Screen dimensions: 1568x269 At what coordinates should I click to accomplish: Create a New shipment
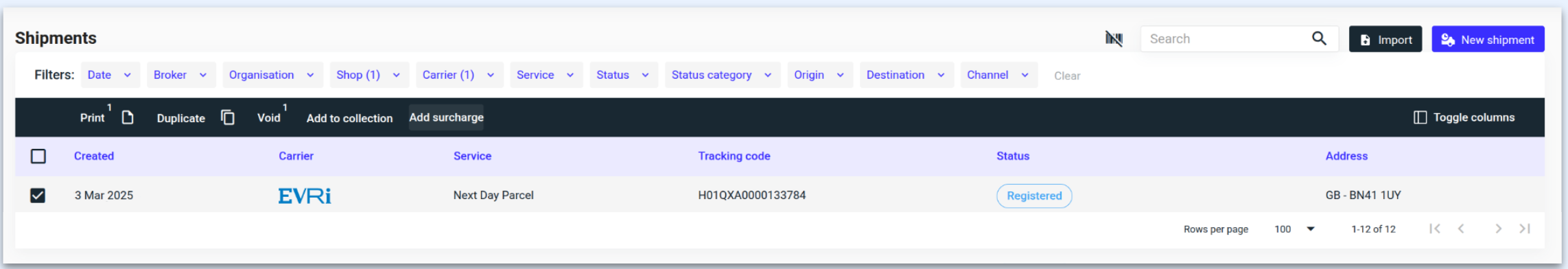(x=1488, y=39)
